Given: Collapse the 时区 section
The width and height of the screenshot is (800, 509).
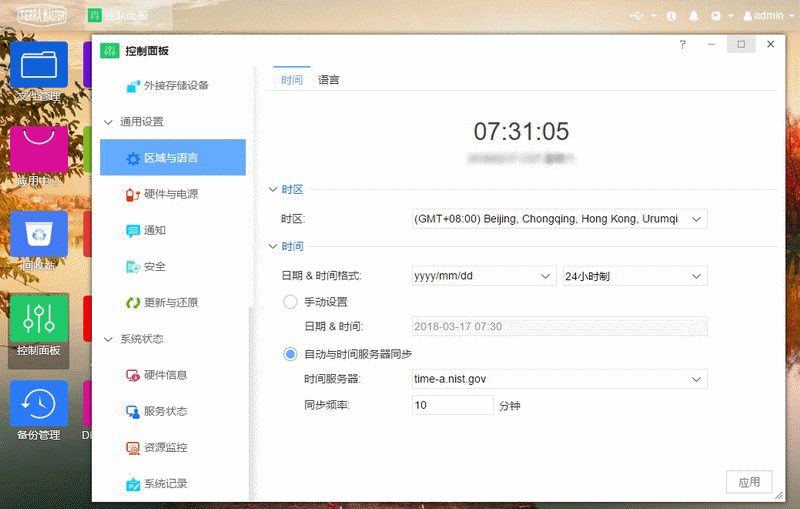Looking at the screenshot, I should [x=273, y=189].
